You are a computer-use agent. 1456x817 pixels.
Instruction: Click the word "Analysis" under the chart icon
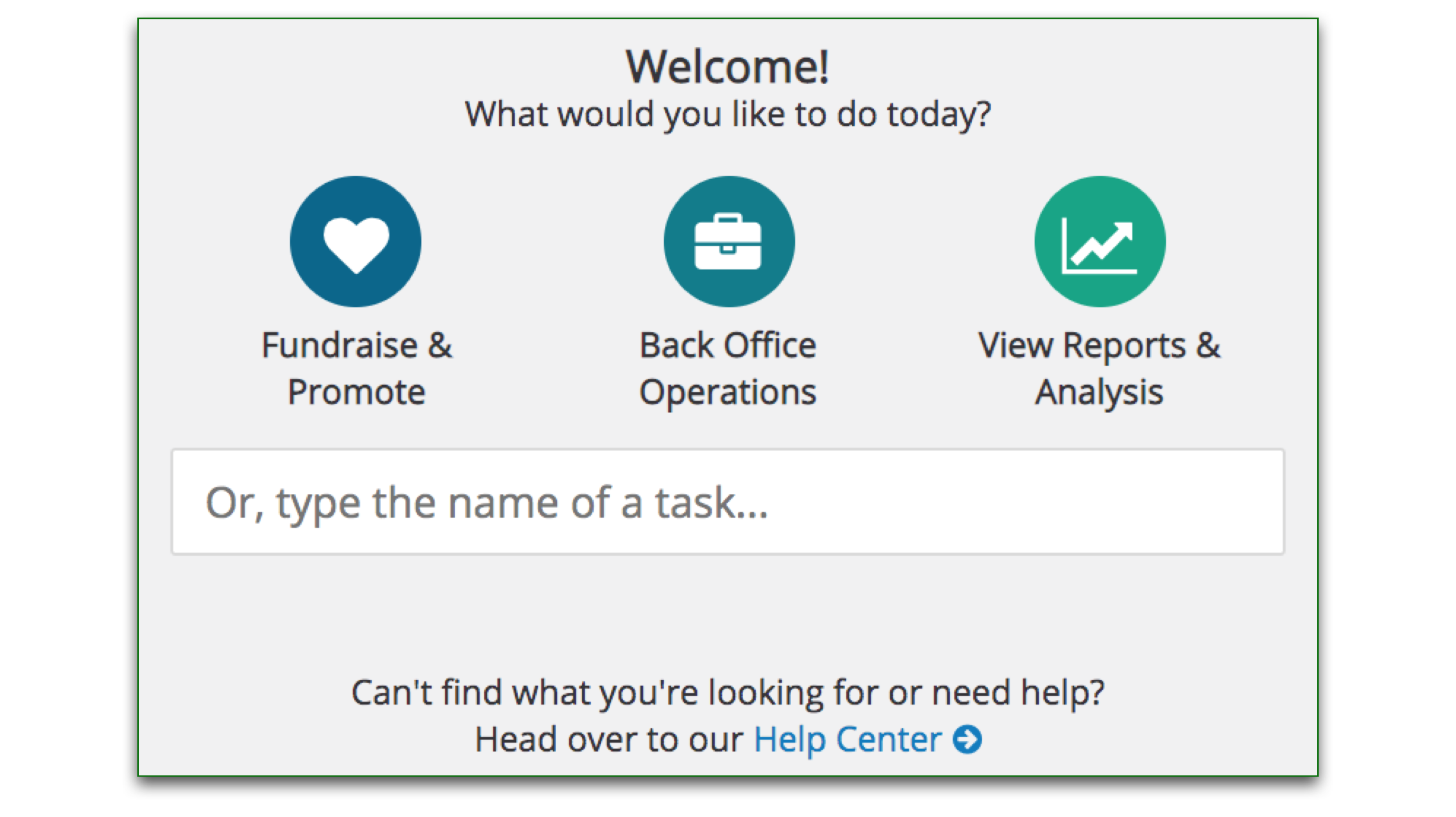coord(1099,392)
